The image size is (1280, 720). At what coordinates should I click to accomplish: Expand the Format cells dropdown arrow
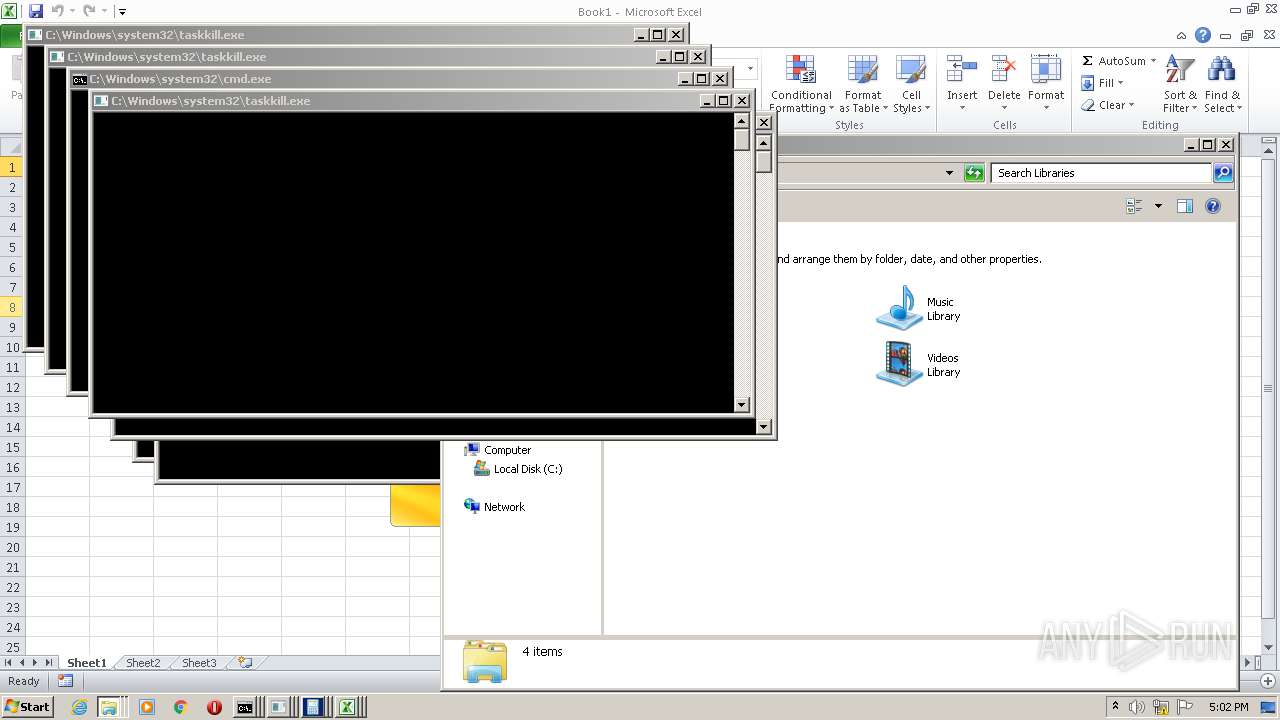tap(1046, 108)
